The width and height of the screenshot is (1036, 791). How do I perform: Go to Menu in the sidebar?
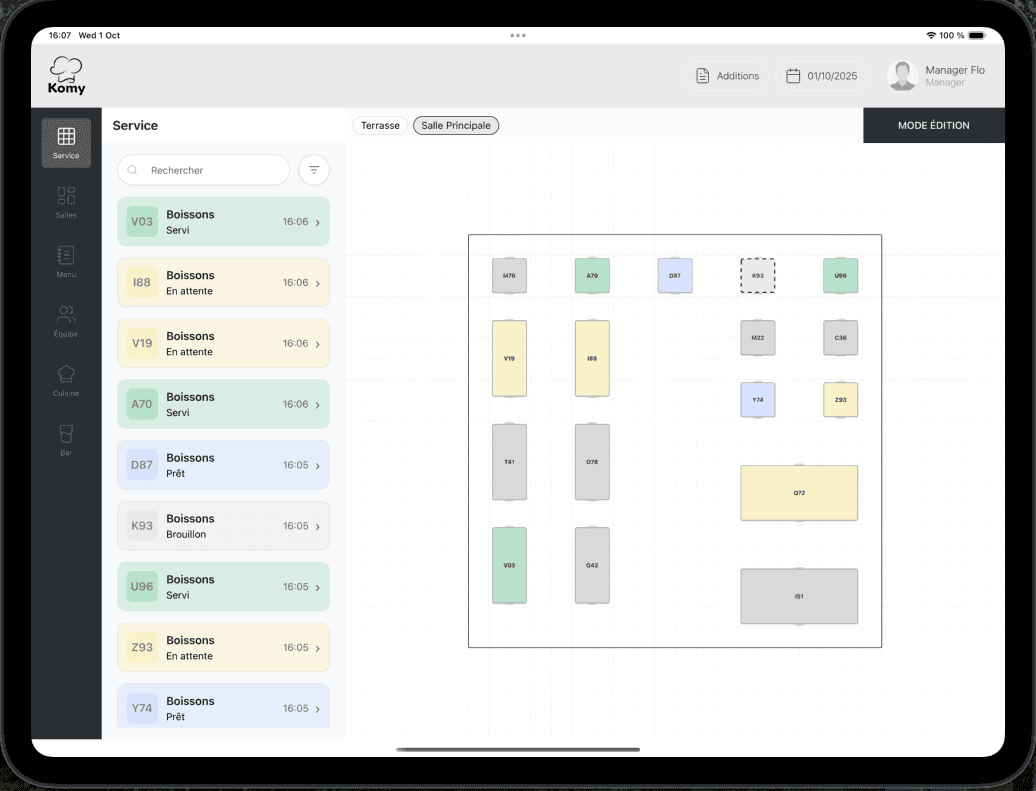(66, 261)
